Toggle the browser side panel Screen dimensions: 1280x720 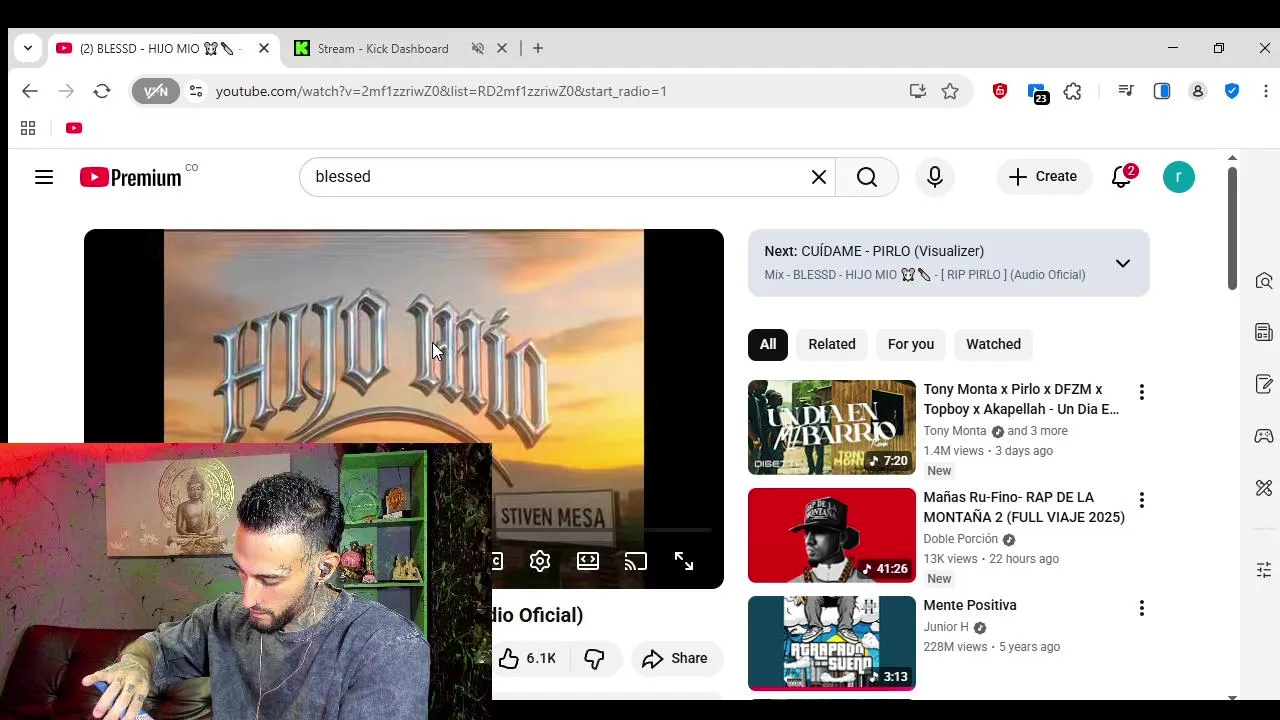[x=1162, y=91]
